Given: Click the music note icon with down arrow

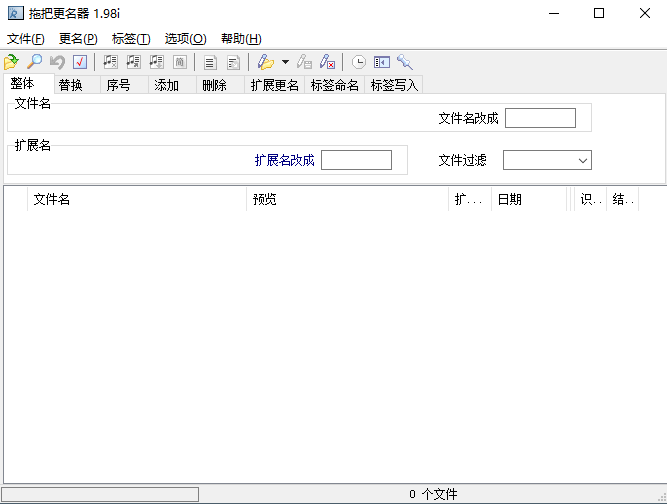Looking at the screenshot, I should tap(157, 62).
